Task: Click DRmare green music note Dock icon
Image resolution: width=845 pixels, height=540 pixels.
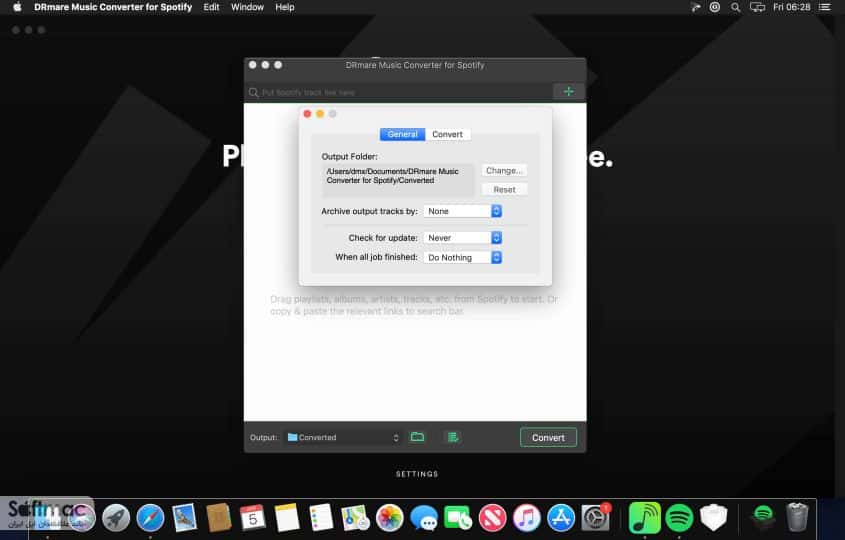Action: click(645, 518)
